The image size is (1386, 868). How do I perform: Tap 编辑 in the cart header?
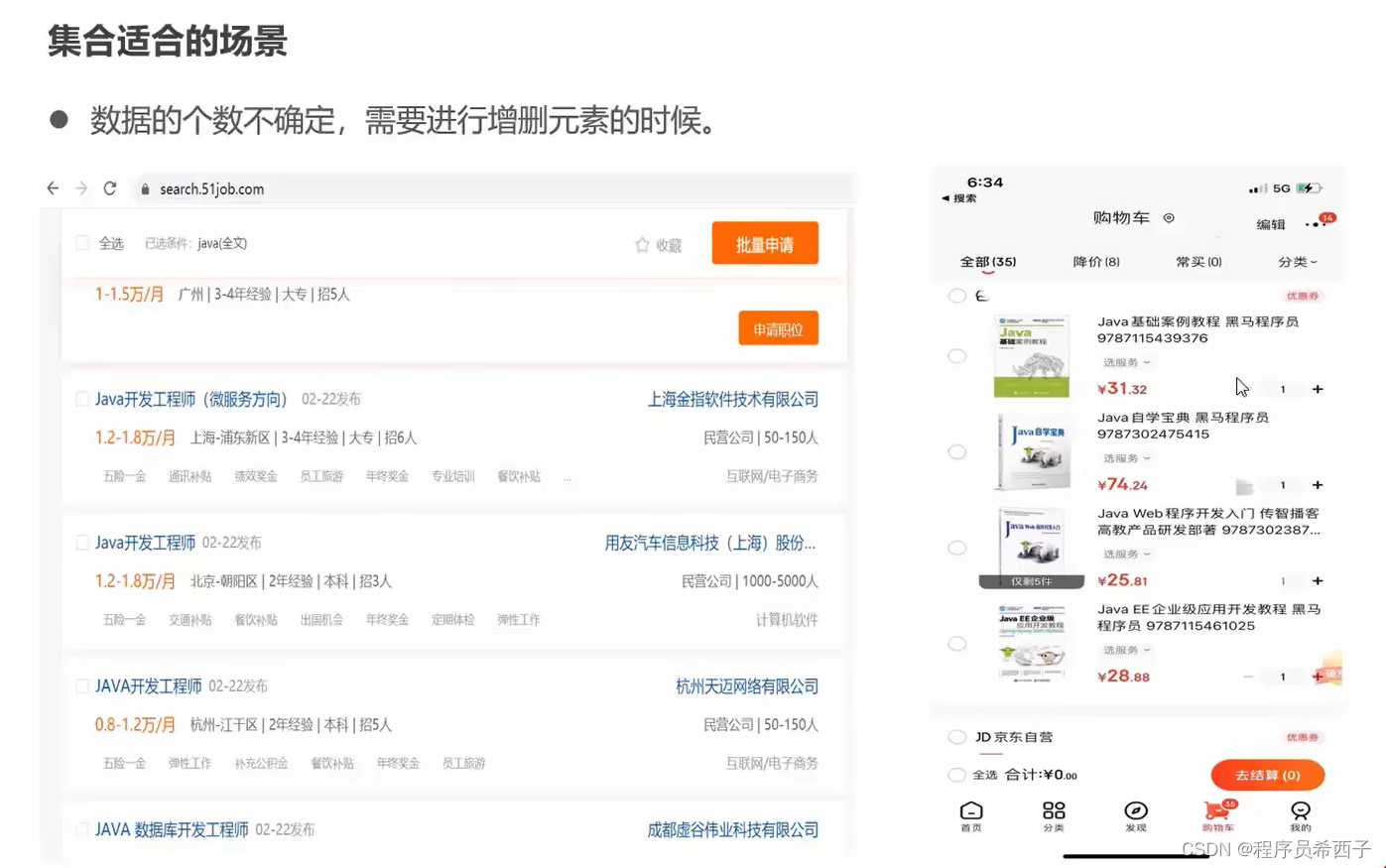click(1271, 224)
